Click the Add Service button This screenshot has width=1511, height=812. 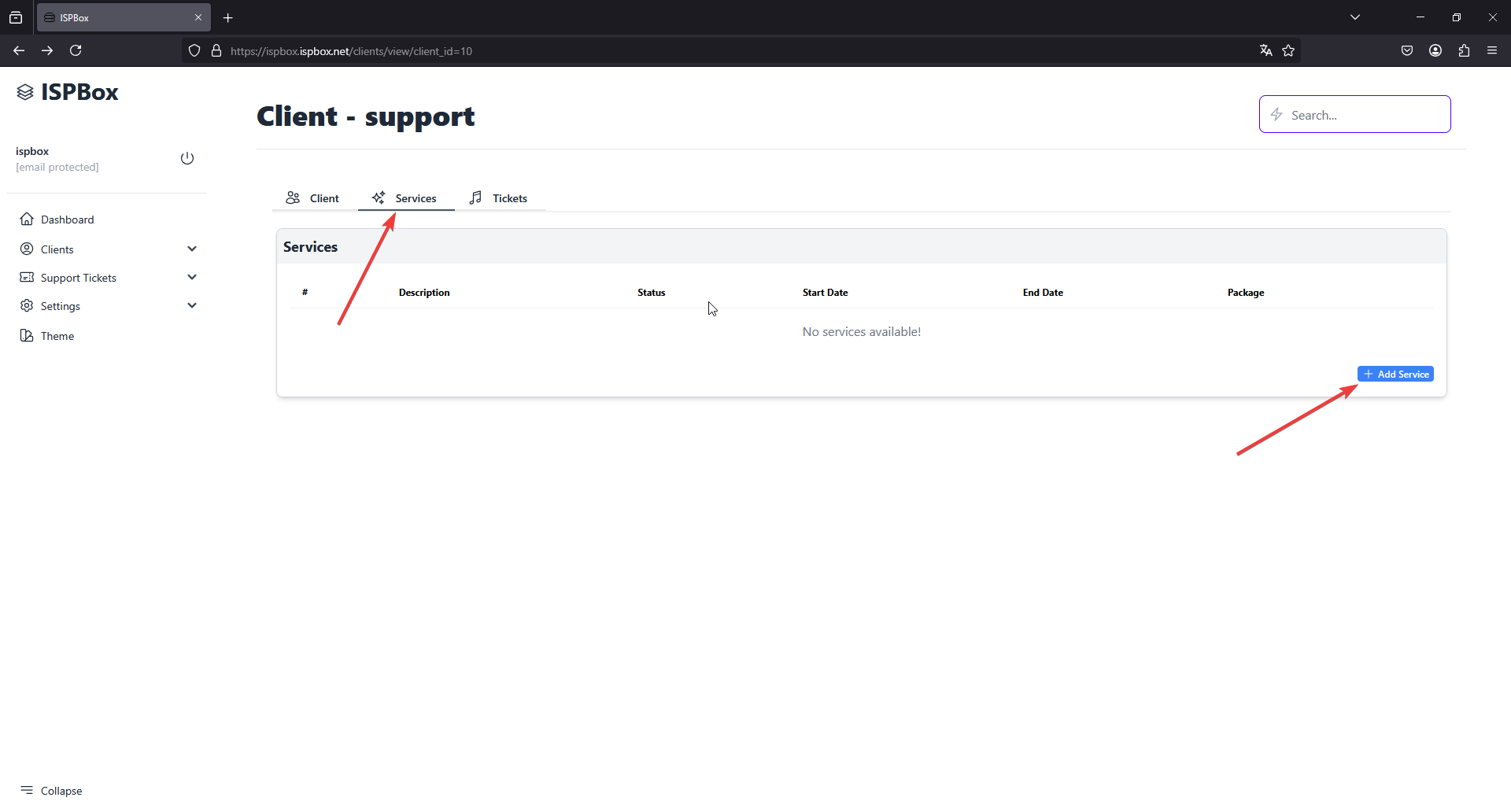click(x=1395, y=374)
